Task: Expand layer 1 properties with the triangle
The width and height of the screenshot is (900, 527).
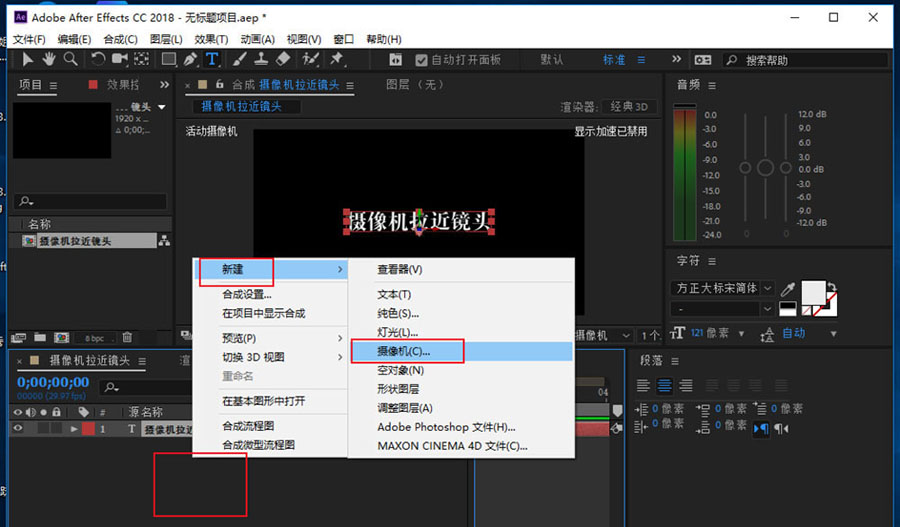Action: (73, 429)
